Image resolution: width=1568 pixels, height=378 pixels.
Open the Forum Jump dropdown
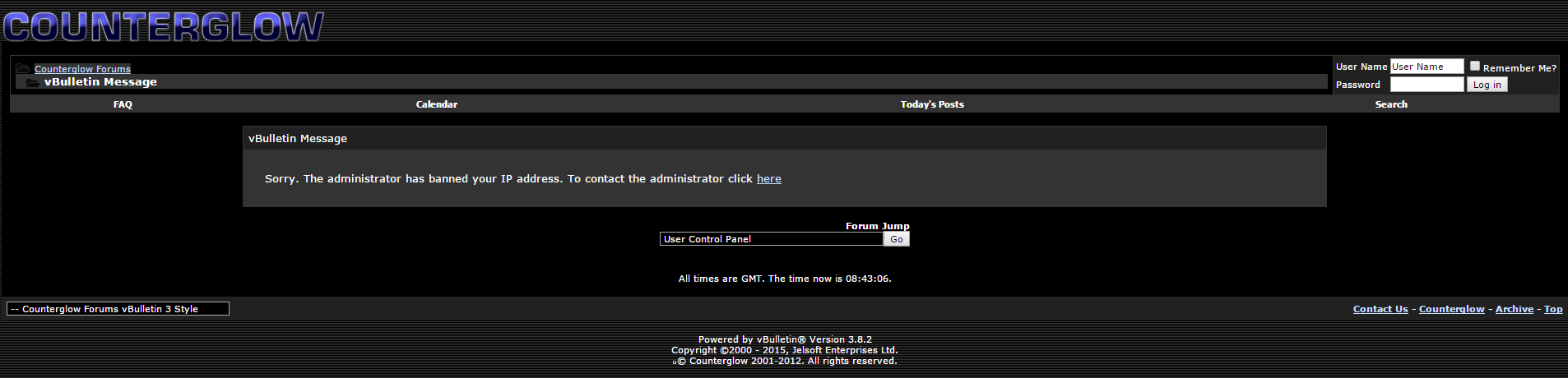771,239
